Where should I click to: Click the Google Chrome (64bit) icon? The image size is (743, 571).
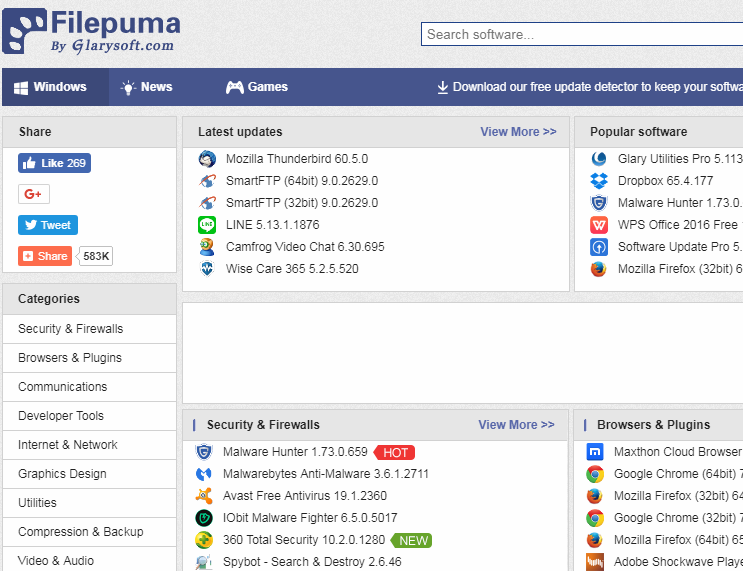(x=595, y=474)
